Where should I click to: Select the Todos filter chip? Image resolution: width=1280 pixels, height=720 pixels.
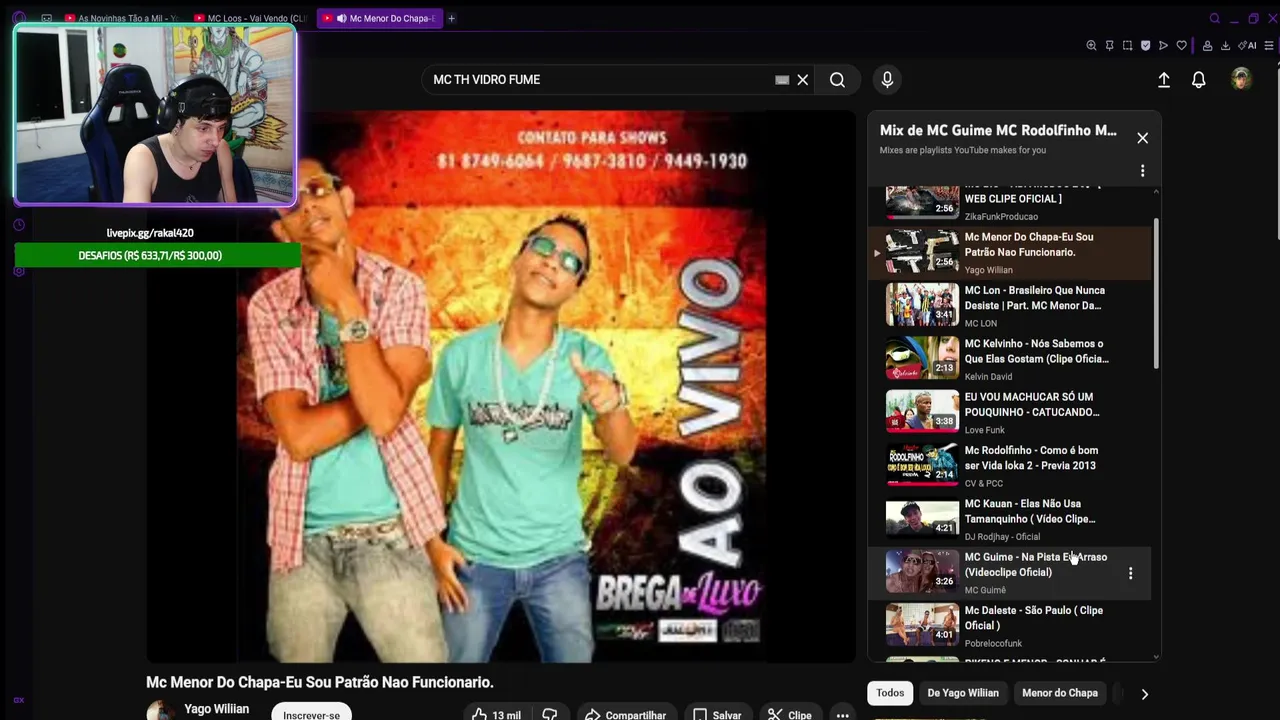890,693
